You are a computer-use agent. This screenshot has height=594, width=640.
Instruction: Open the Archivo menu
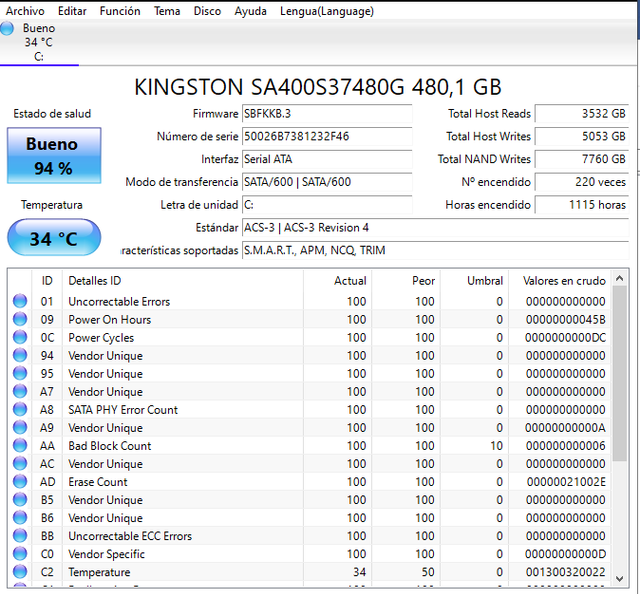point(25,11)
